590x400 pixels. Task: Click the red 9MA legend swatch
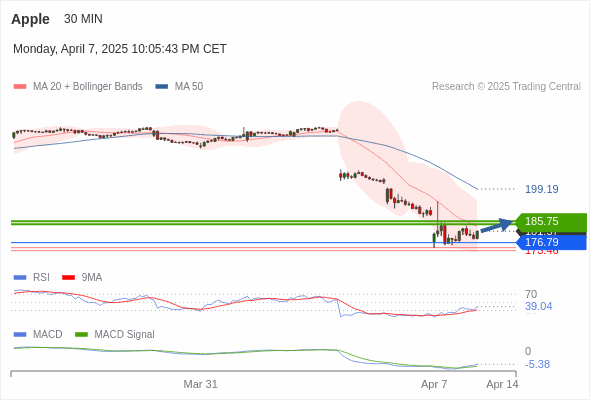point(68,278)
